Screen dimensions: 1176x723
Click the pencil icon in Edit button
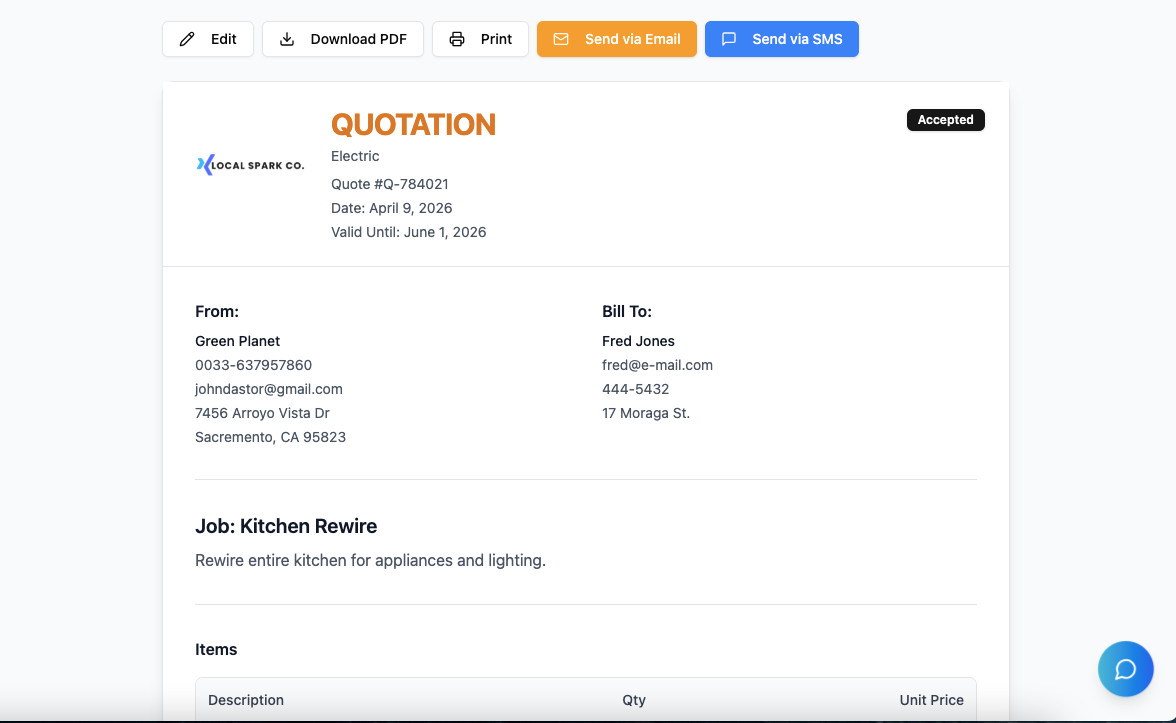187,39
